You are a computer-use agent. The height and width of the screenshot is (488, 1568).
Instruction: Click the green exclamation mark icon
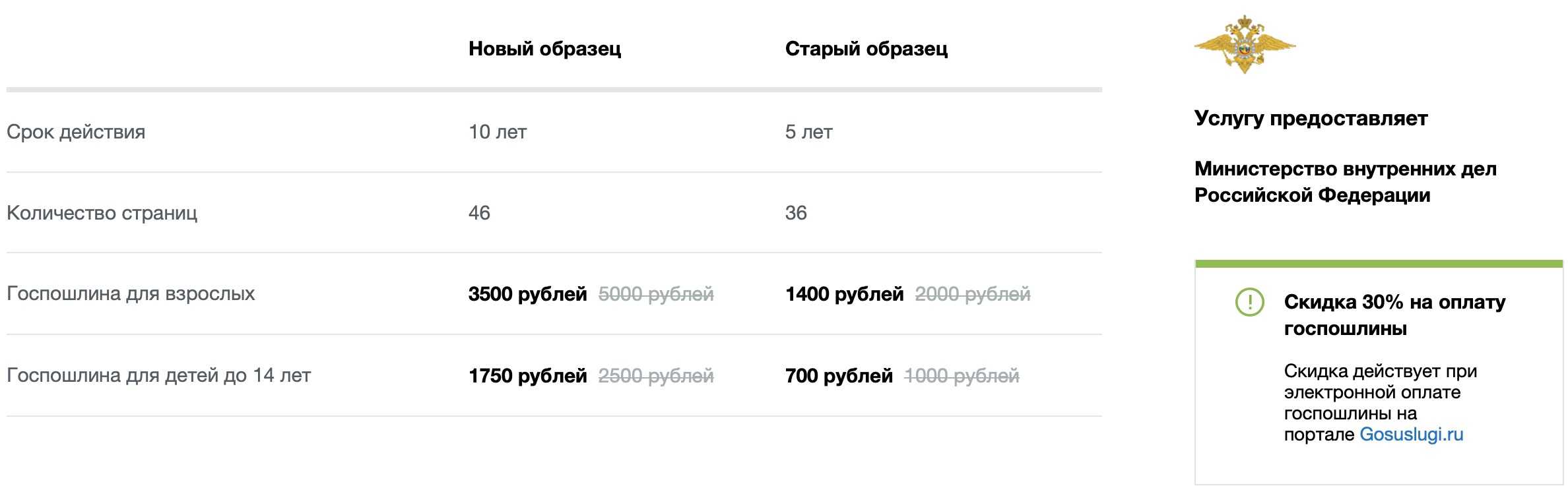[1249, 303]
